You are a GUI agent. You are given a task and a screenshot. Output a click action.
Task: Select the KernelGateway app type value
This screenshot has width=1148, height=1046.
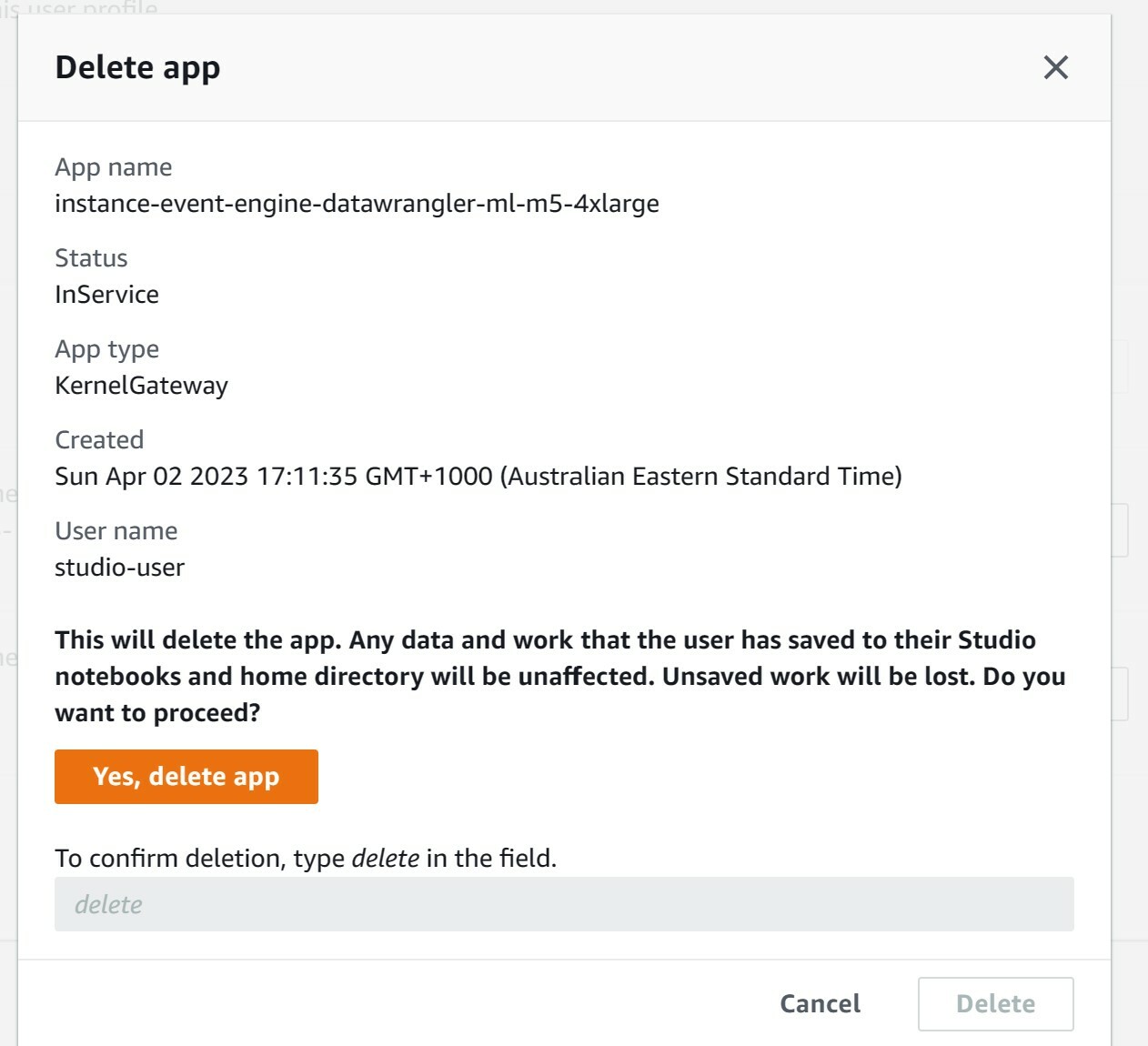point(143,386)
